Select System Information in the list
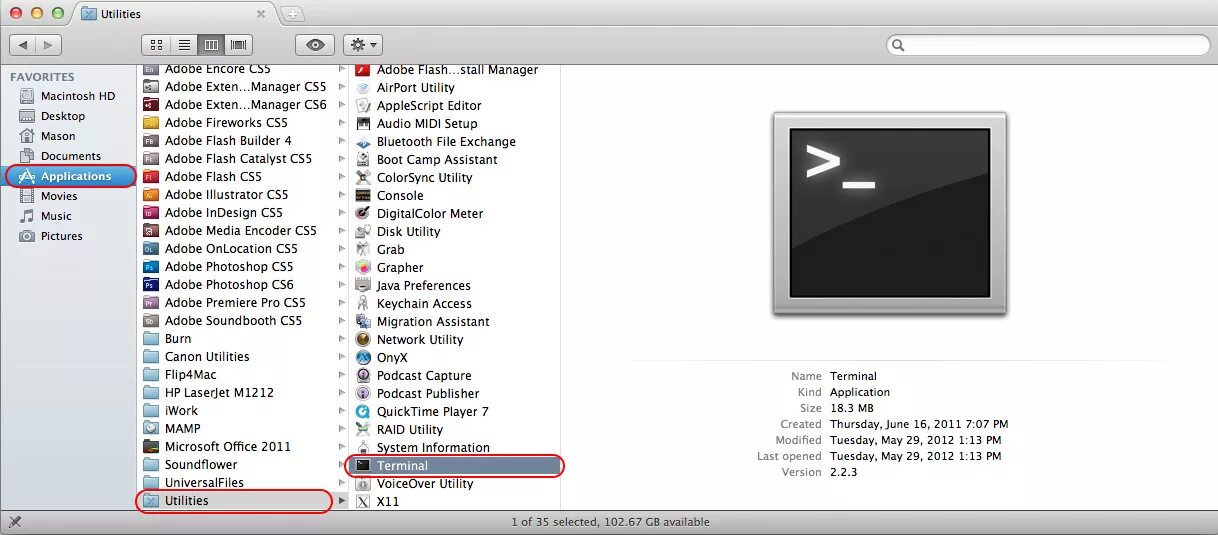The image size is (1218, 535). tap(455, 448)
